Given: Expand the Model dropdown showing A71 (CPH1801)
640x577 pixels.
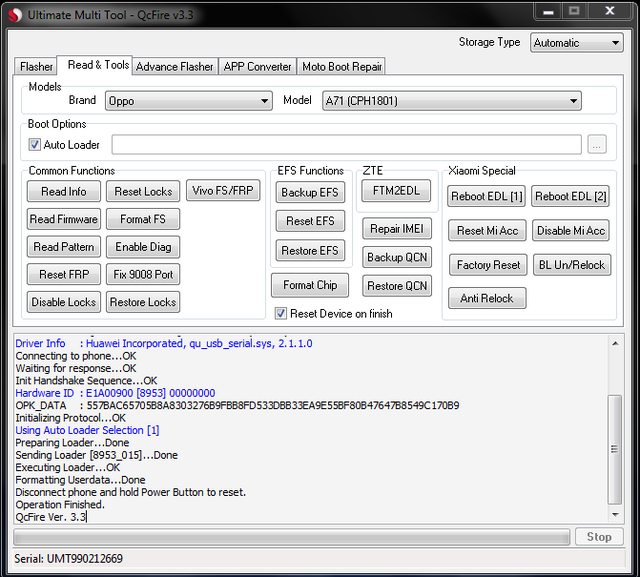Looking at the screenshot, I should tap(452, 101).
